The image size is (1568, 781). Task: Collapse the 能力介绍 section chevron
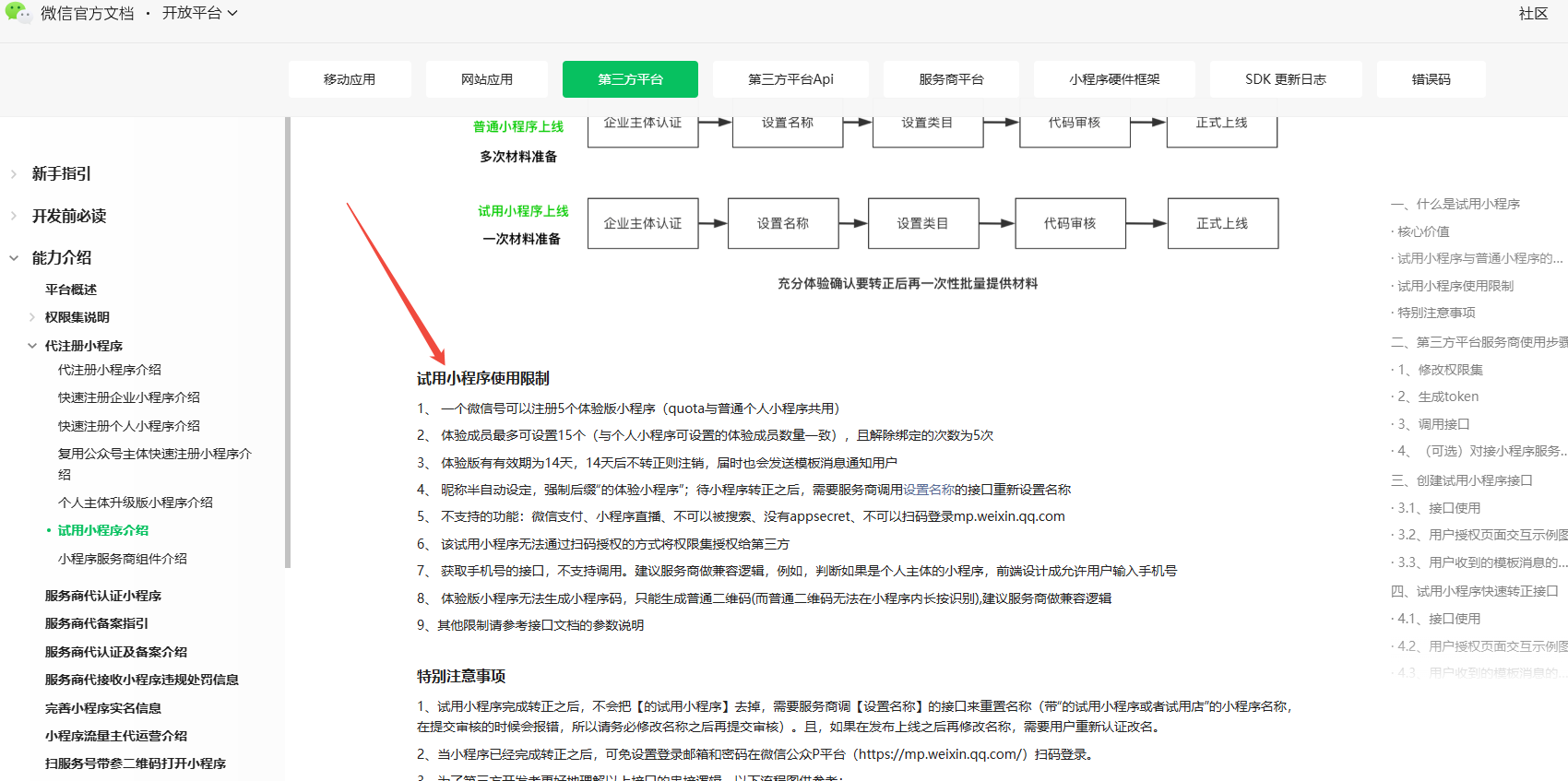coord(14,258)
